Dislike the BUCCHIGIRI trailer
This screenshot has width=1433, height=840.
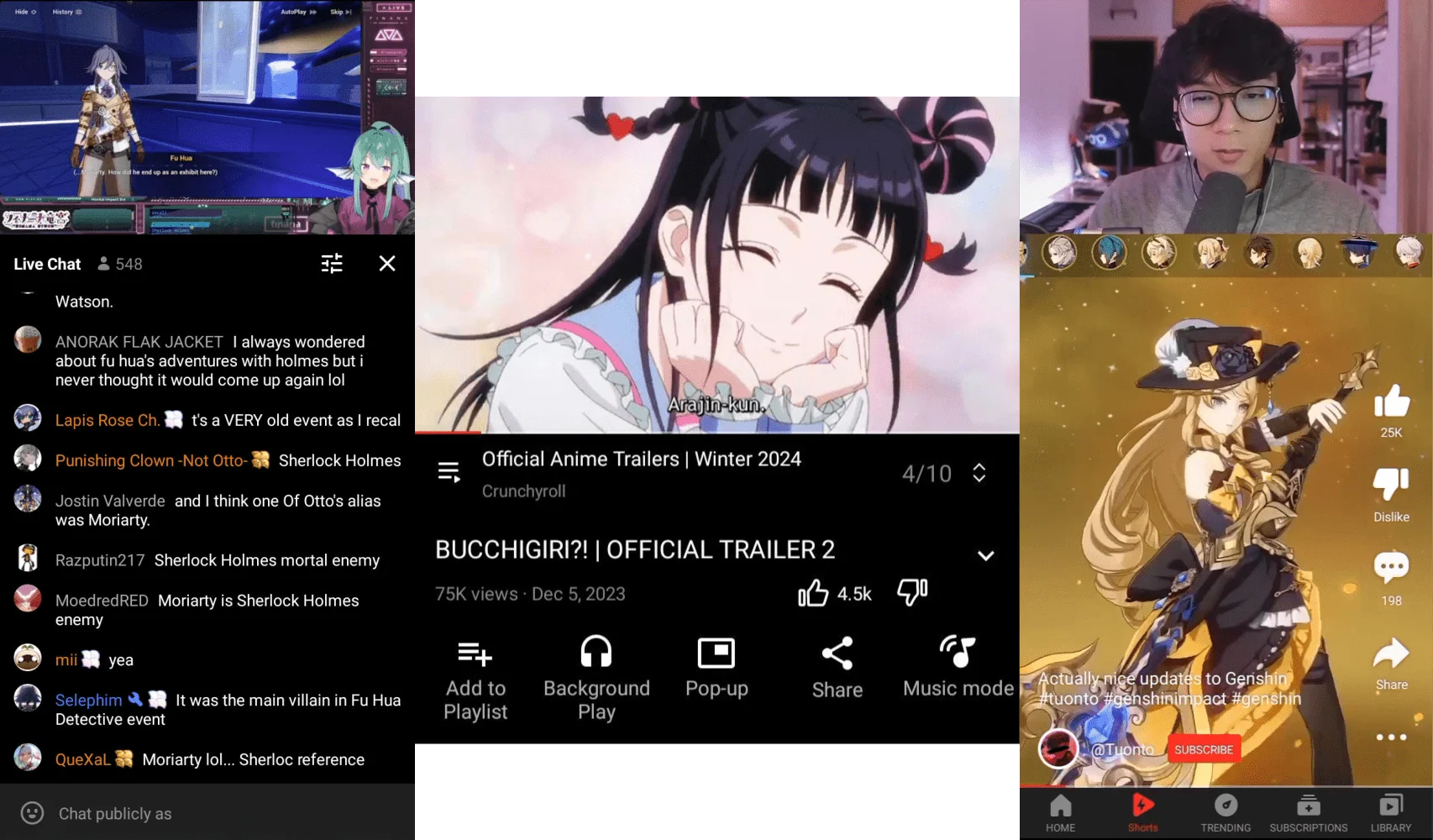(912, 592)
